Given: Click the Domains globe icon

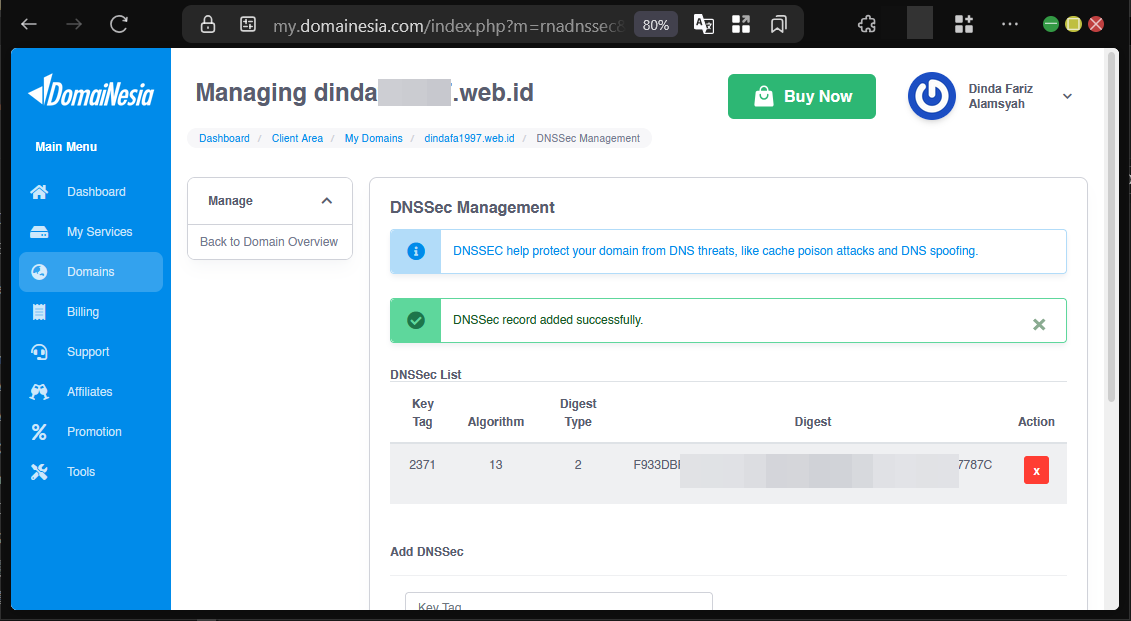Looking at the screenshot, I should click(x=39, y=272).
